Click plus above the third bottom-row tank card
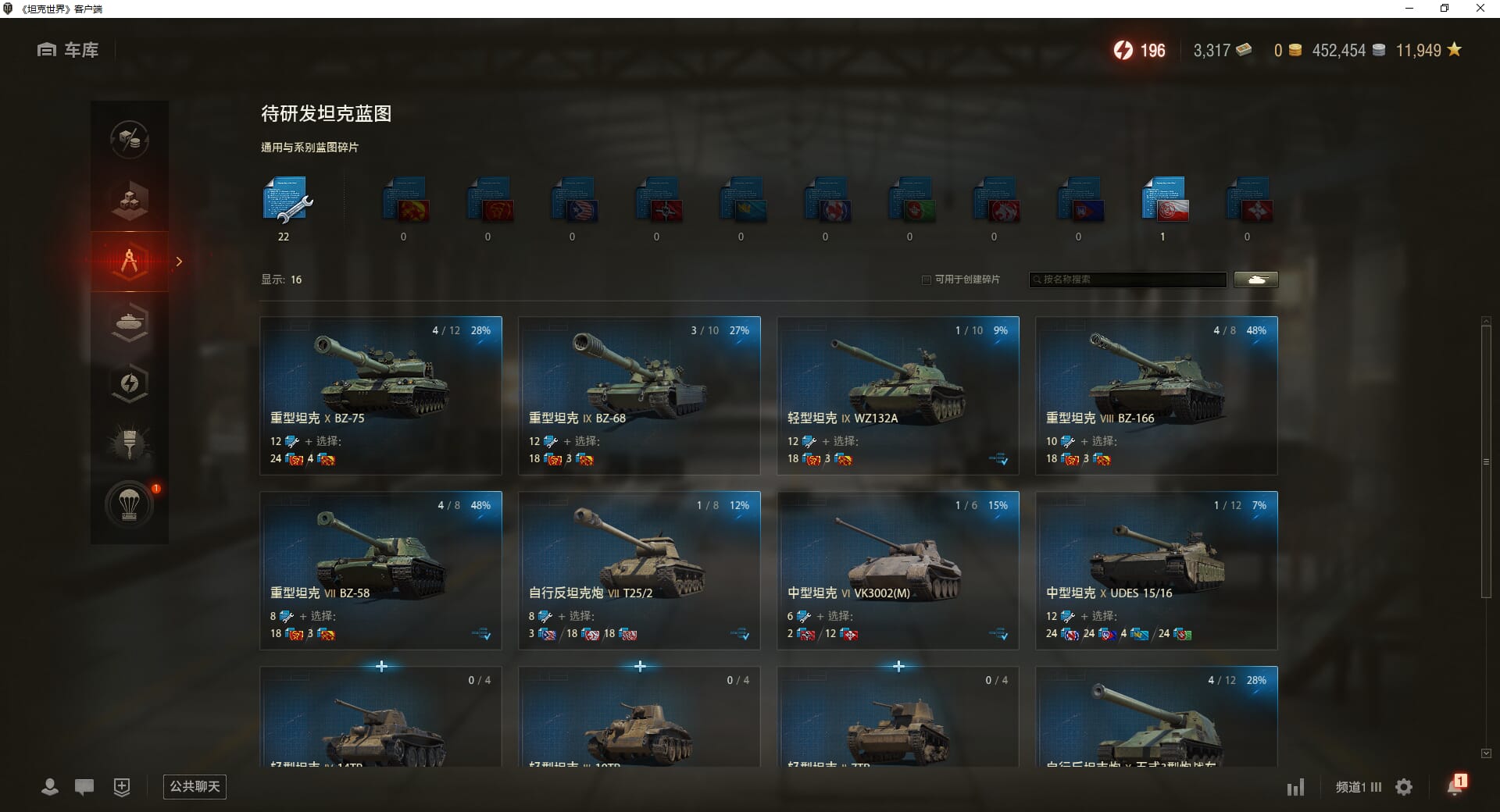The height and width of the screenshot is (812, 1500). [x=898, y=666]
